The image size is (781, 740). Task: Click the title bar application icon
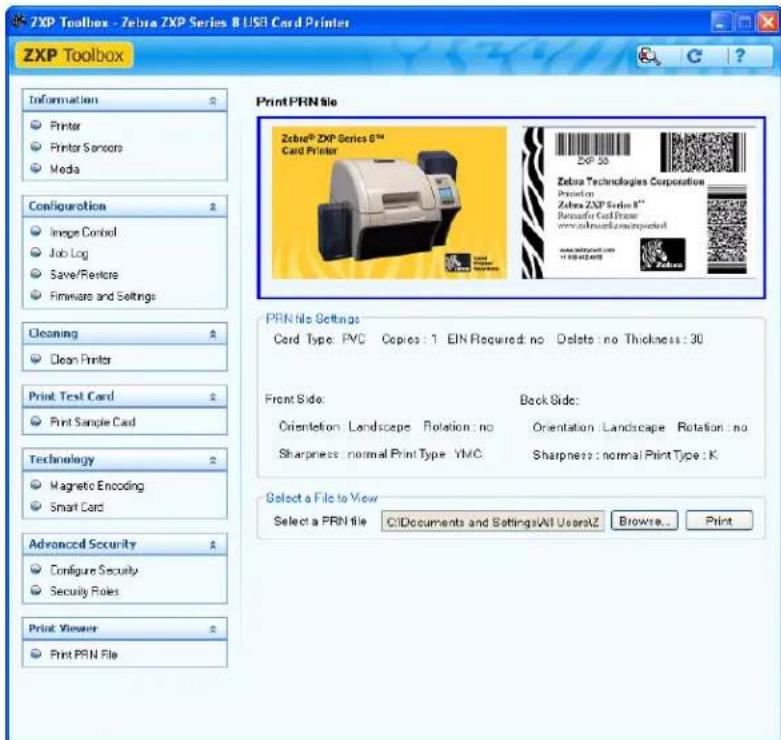click(x=19, y=21)
